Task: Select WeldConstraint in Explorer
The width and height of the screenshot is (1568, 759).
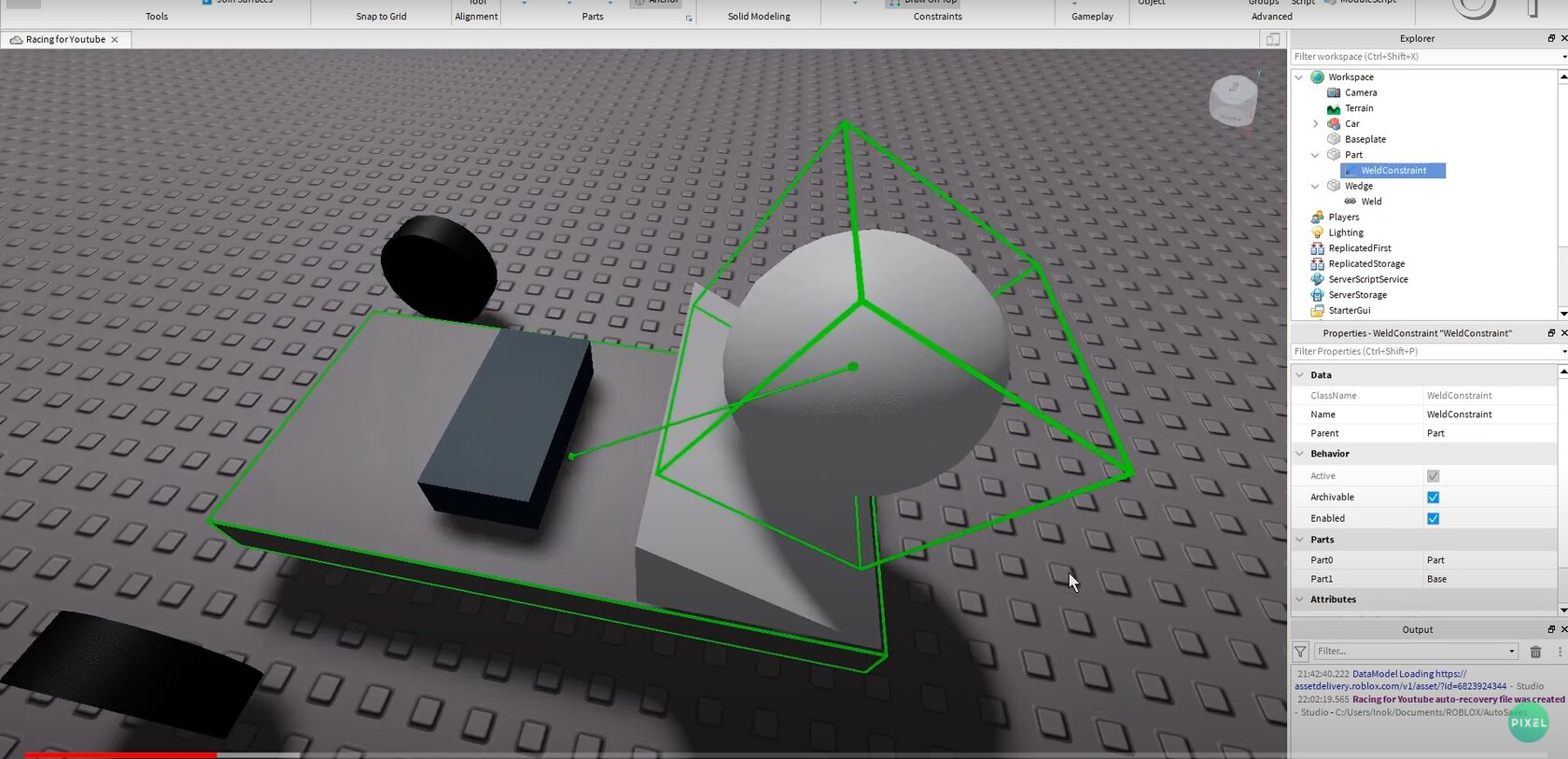Action: 1393,171
